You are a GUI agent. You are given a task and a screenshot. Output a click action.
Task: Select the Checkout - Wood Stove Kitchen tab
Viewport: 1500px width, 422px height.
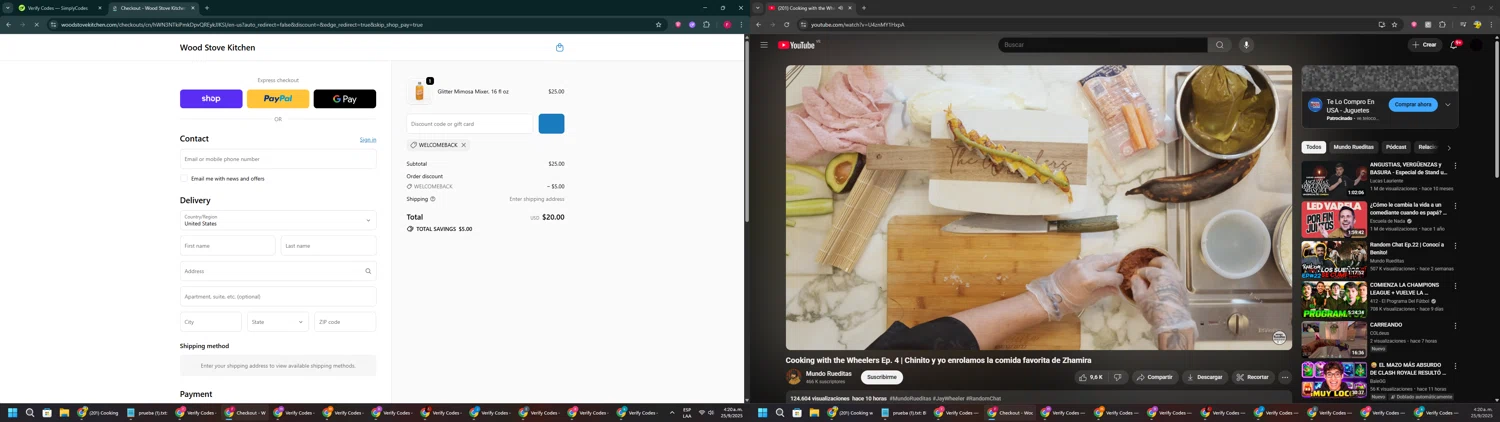(152, 8)
